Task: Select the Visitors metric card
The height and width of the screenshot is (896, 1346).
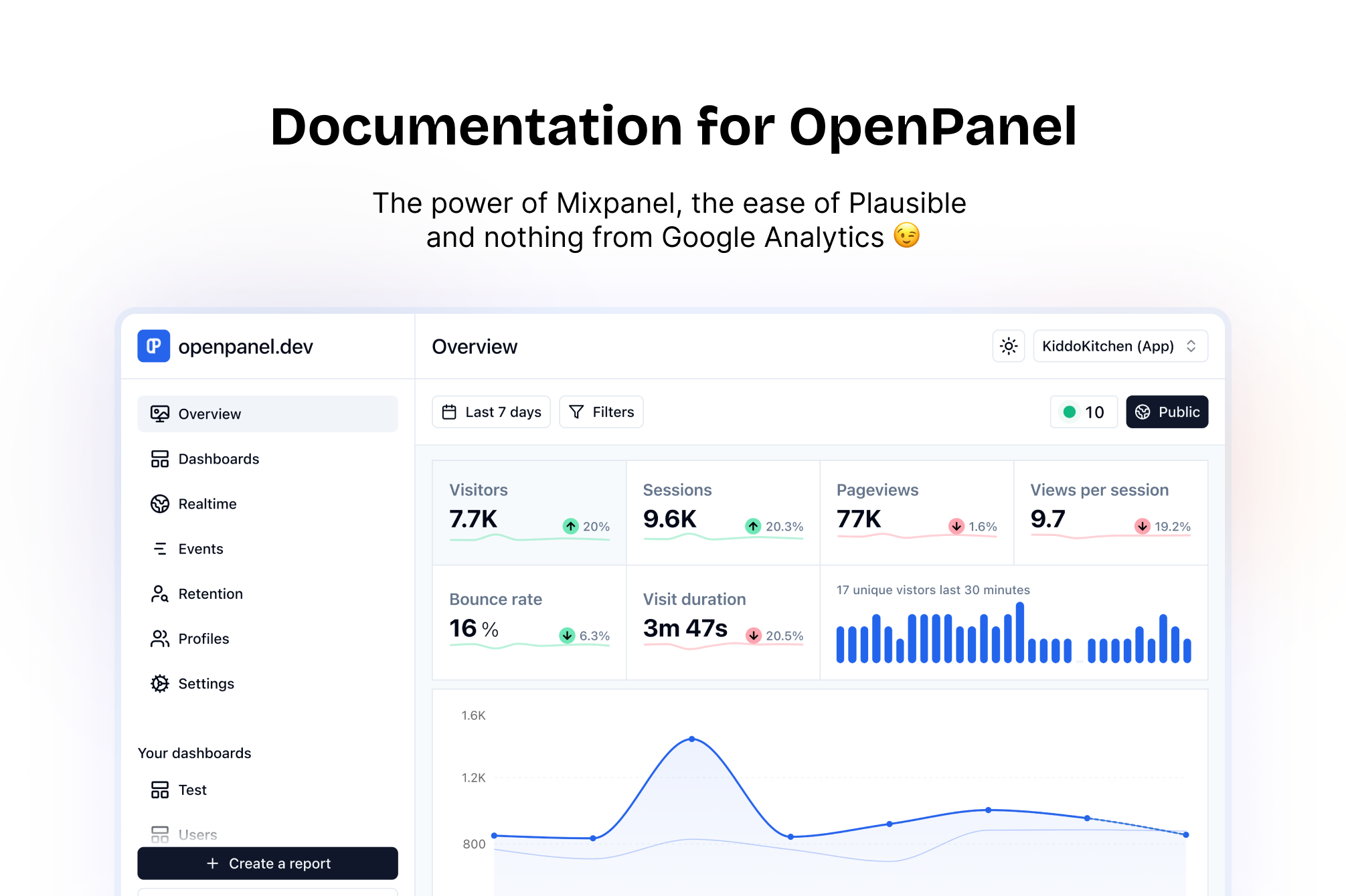Action: [529, 512]
